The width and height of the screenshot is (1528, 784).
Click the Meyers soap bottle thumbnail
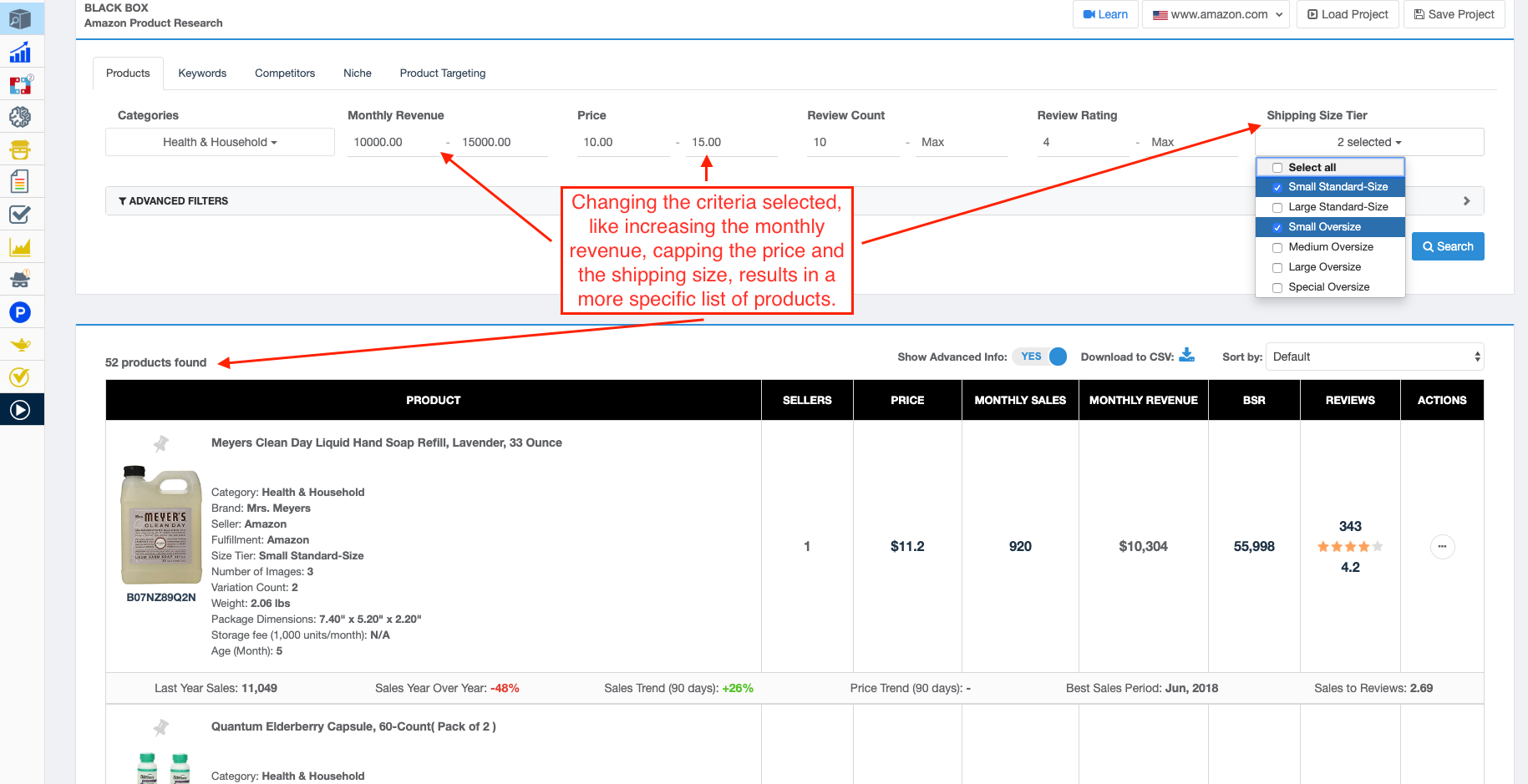point(161,525)
